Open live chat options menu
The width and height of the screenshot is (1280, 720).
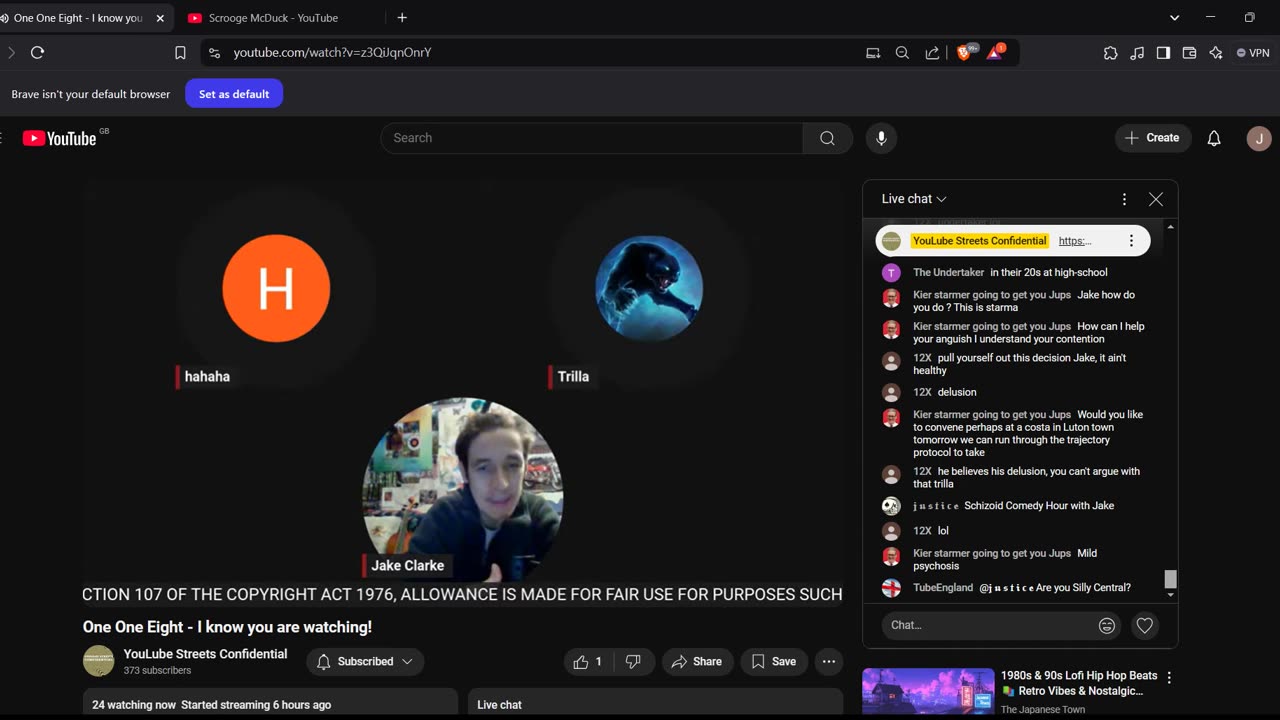[x=1124, y=199]
